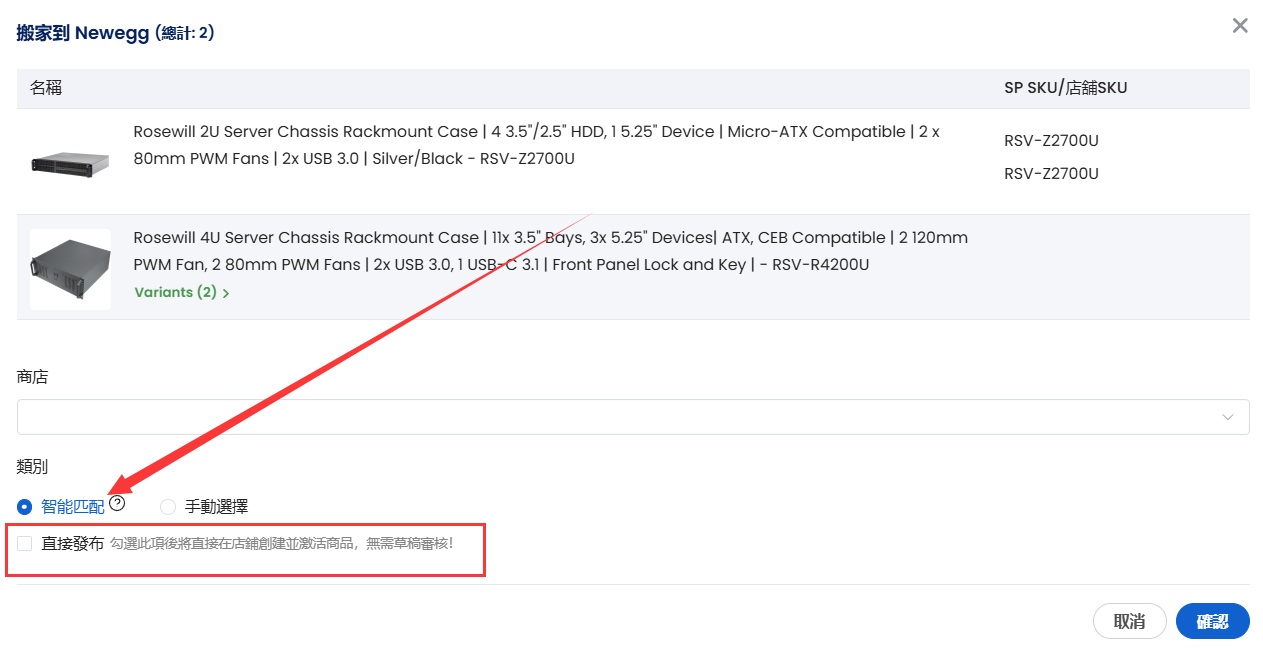Click the 取消 button
Viewport: 1263px width, 648px height.
pos(1130,621)
